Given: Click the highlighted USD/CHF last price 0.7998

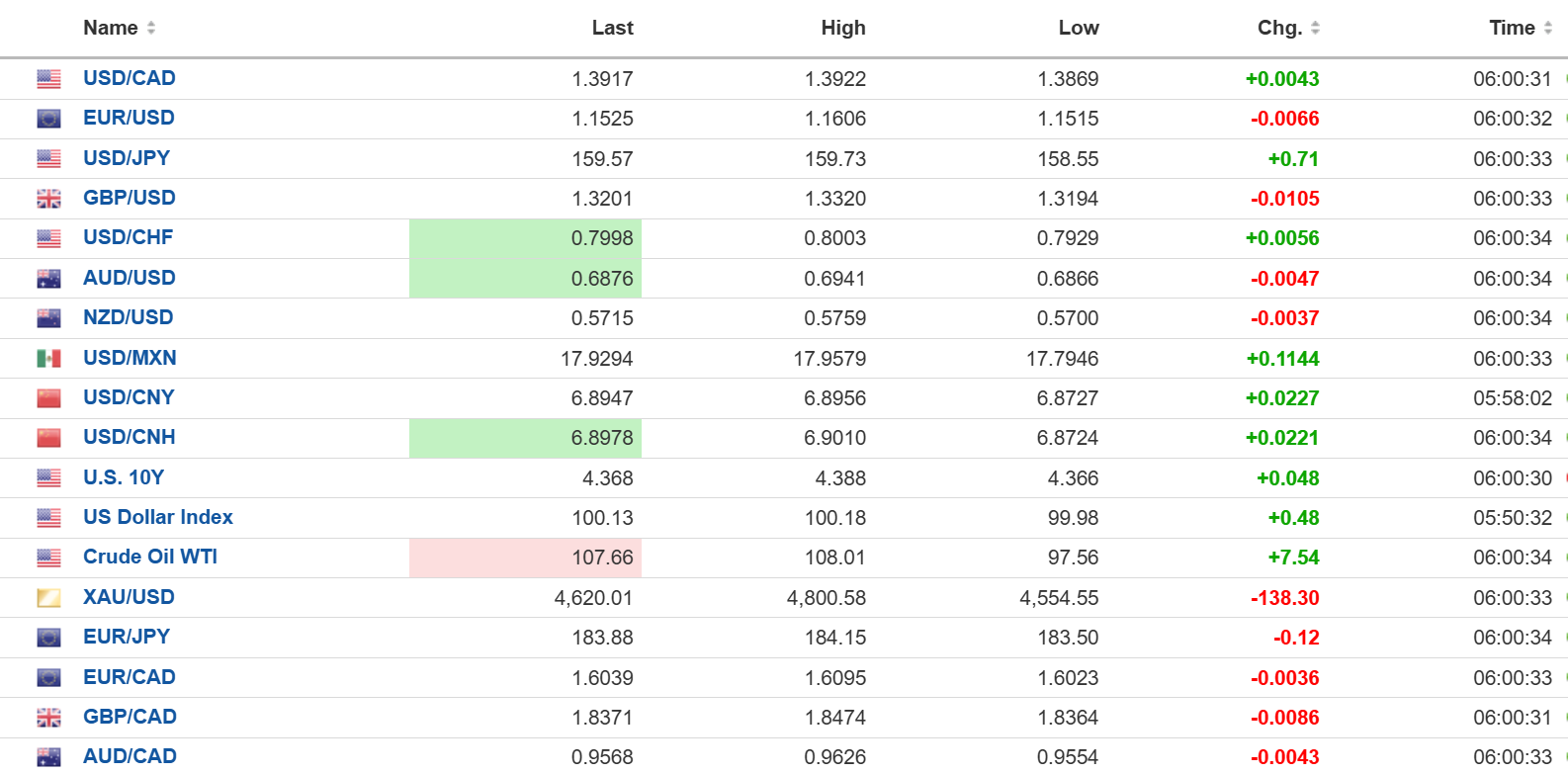Looking at the screenshot, I should click(x=601, y=238).
